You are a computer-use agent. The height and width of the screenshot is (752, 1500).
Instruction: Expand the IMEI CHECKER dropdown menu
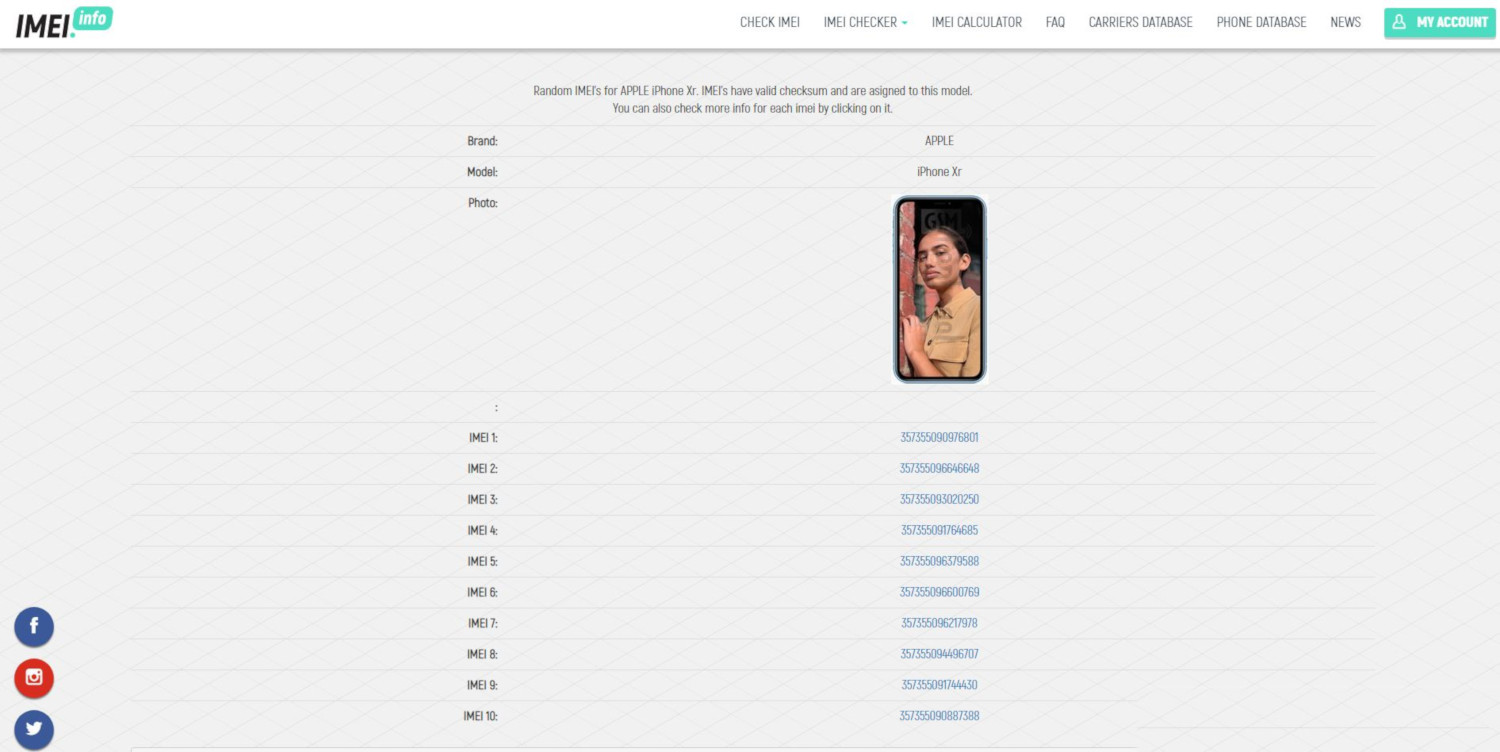click(864, 21)
